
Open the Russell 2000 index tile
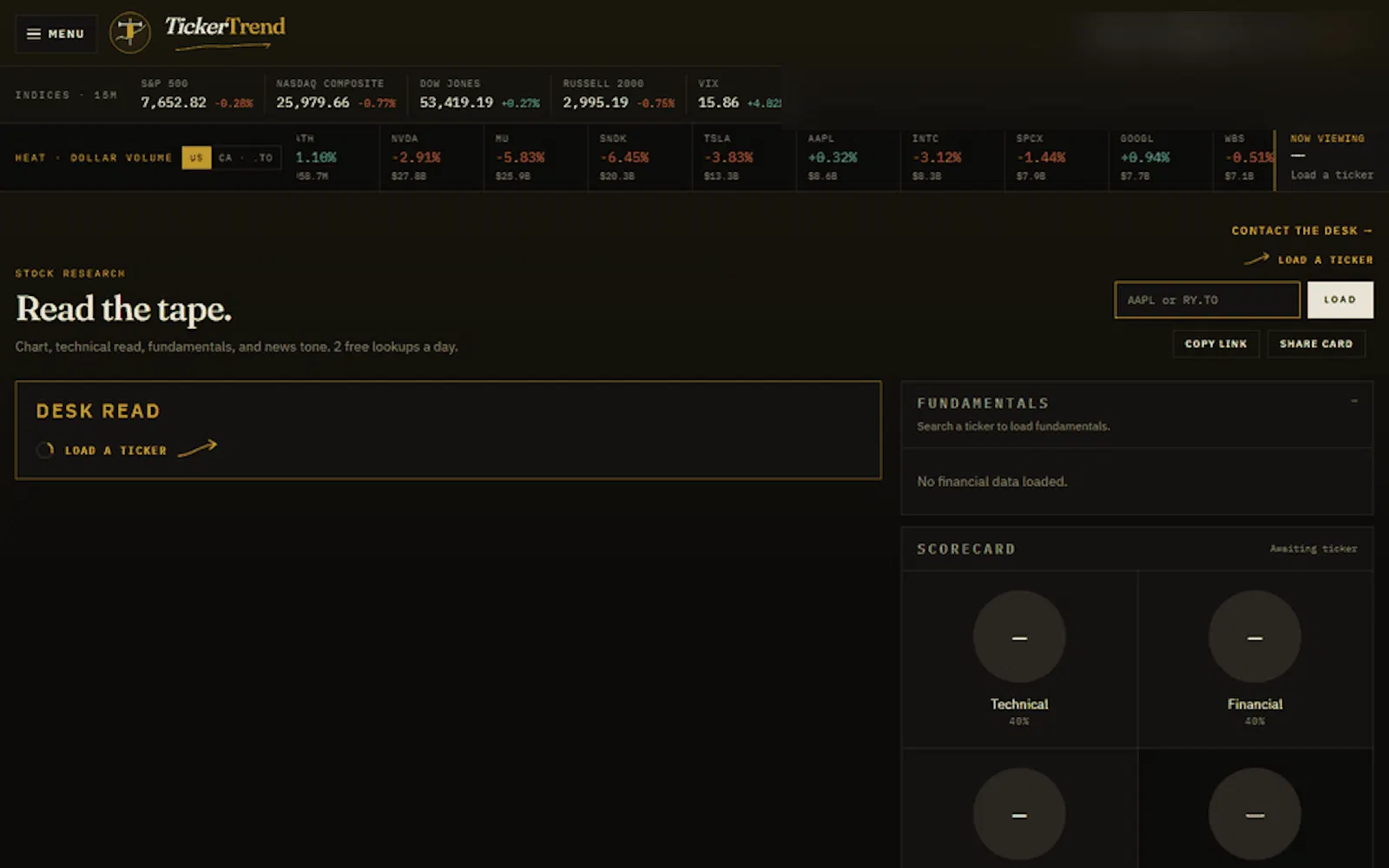618,94
